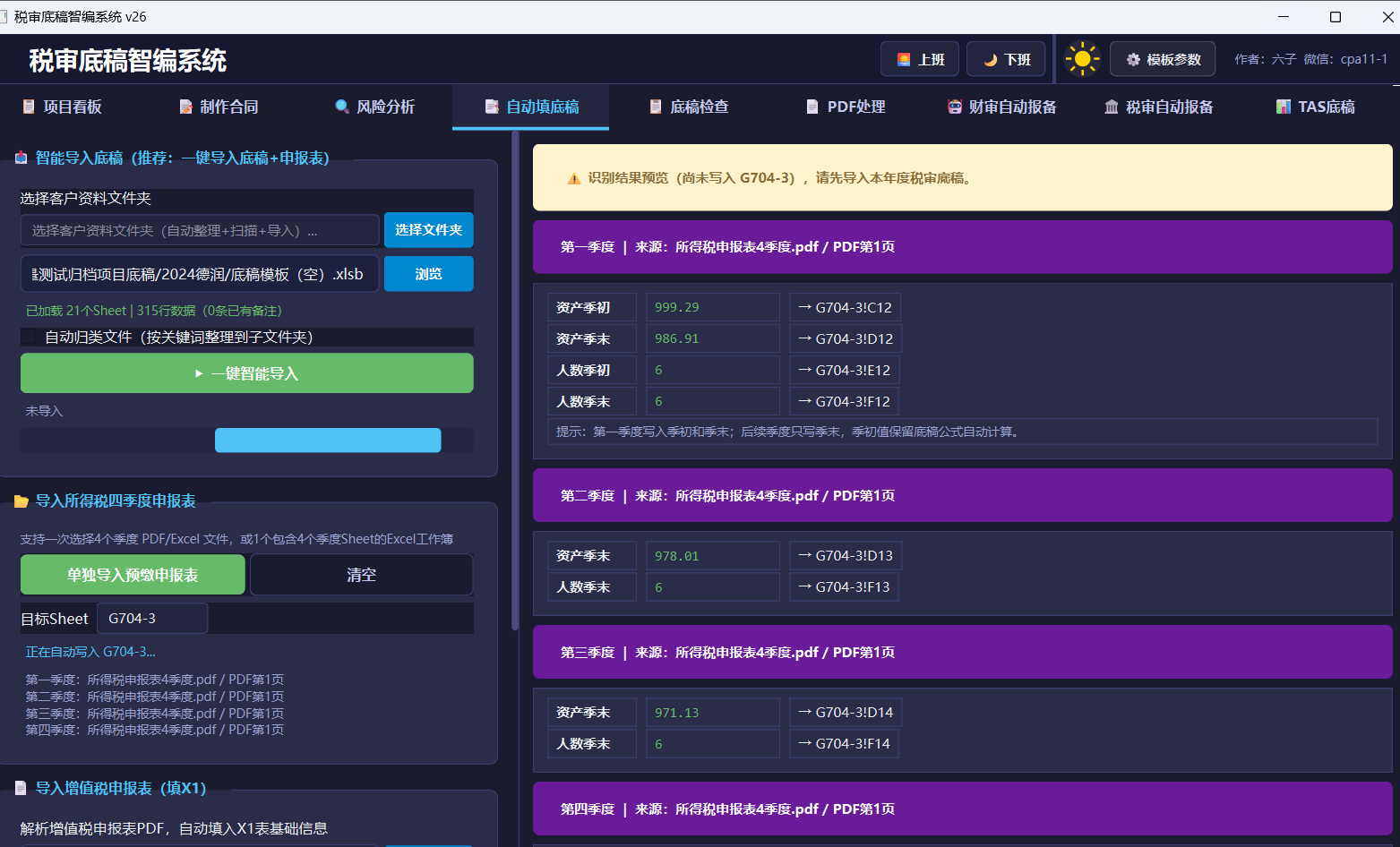Click the 978.01 value field
This screenshot has height=847, width=1400.
point(713,556)
